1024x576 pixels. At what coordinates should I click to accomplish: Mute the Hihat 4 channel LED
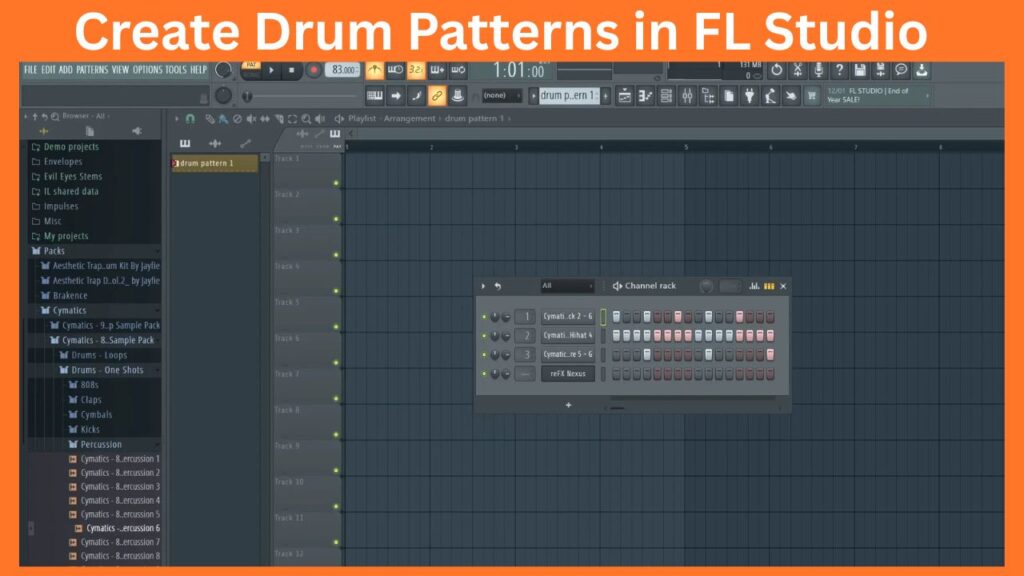[484, 336]
